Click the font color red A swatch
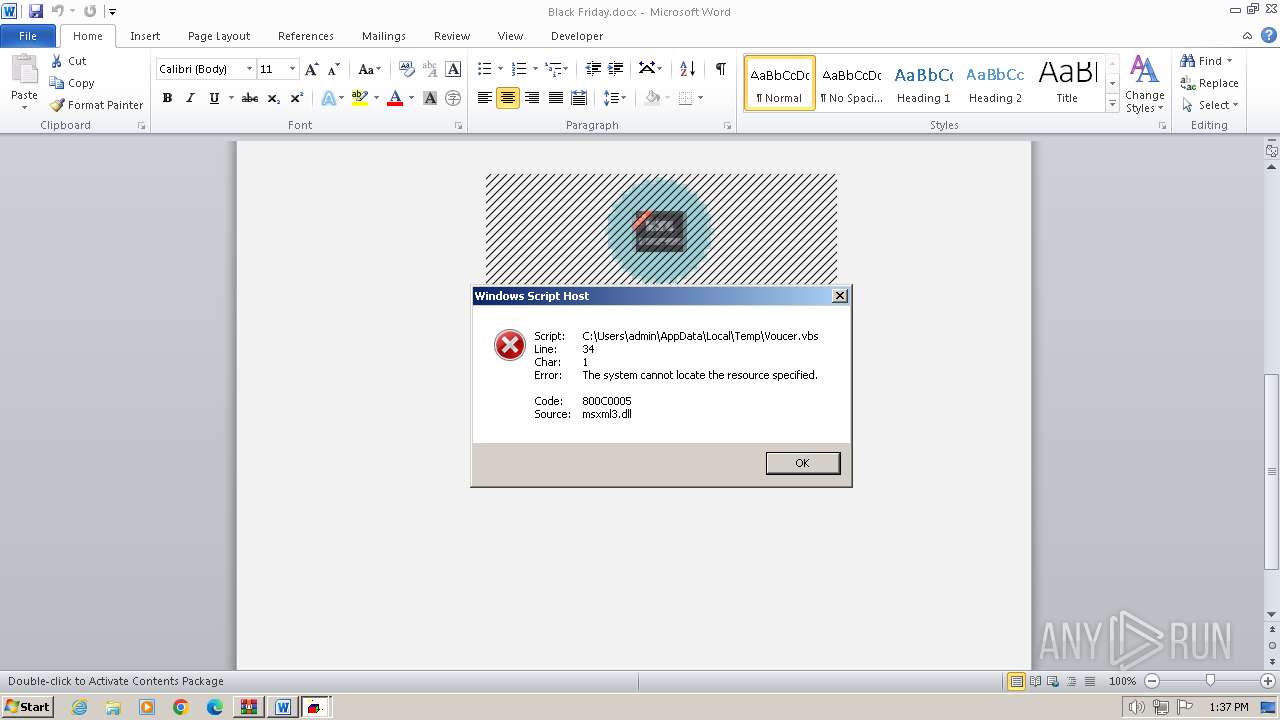The image size is (1280, 720). [x=395, y=98]
